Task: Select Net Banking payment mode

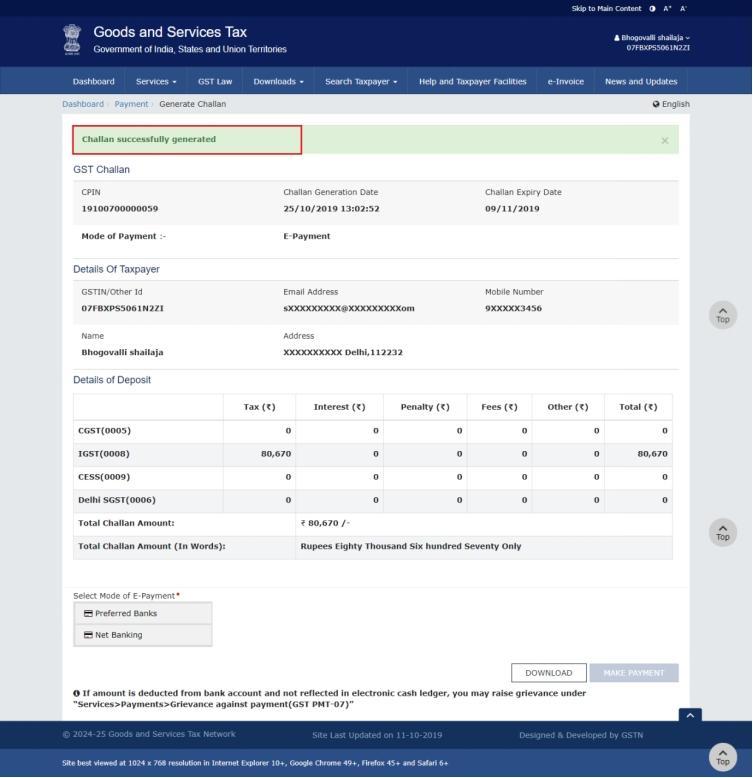Action: [x=143, y=635]
